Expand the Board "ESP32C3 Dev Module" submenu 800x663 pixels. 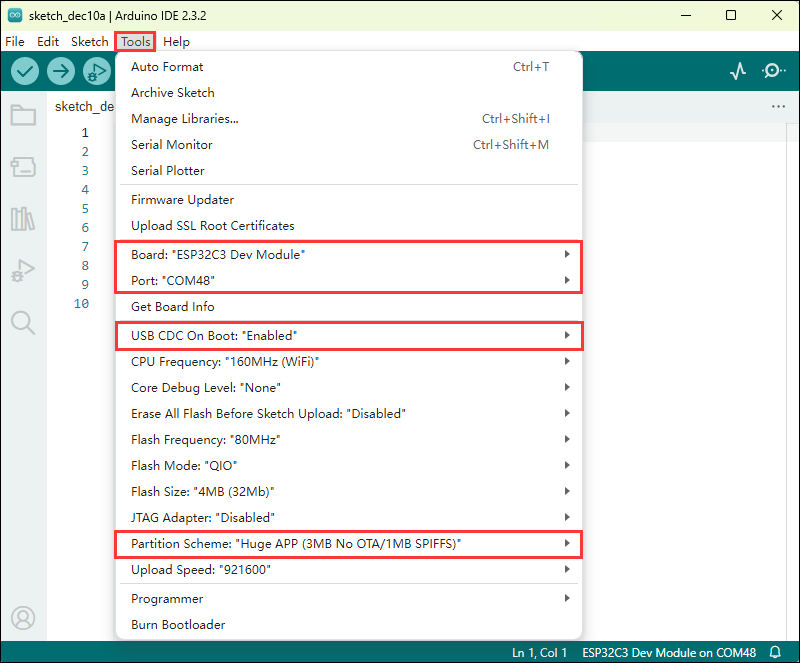[348, 255]
